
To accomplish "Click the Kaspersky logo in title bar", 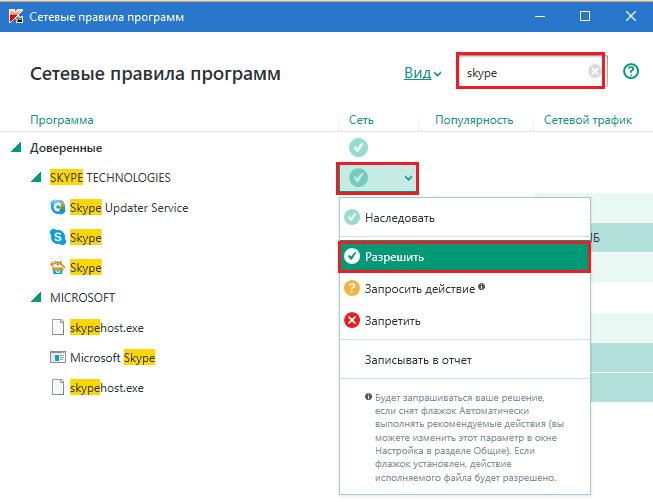I will 16,16.
